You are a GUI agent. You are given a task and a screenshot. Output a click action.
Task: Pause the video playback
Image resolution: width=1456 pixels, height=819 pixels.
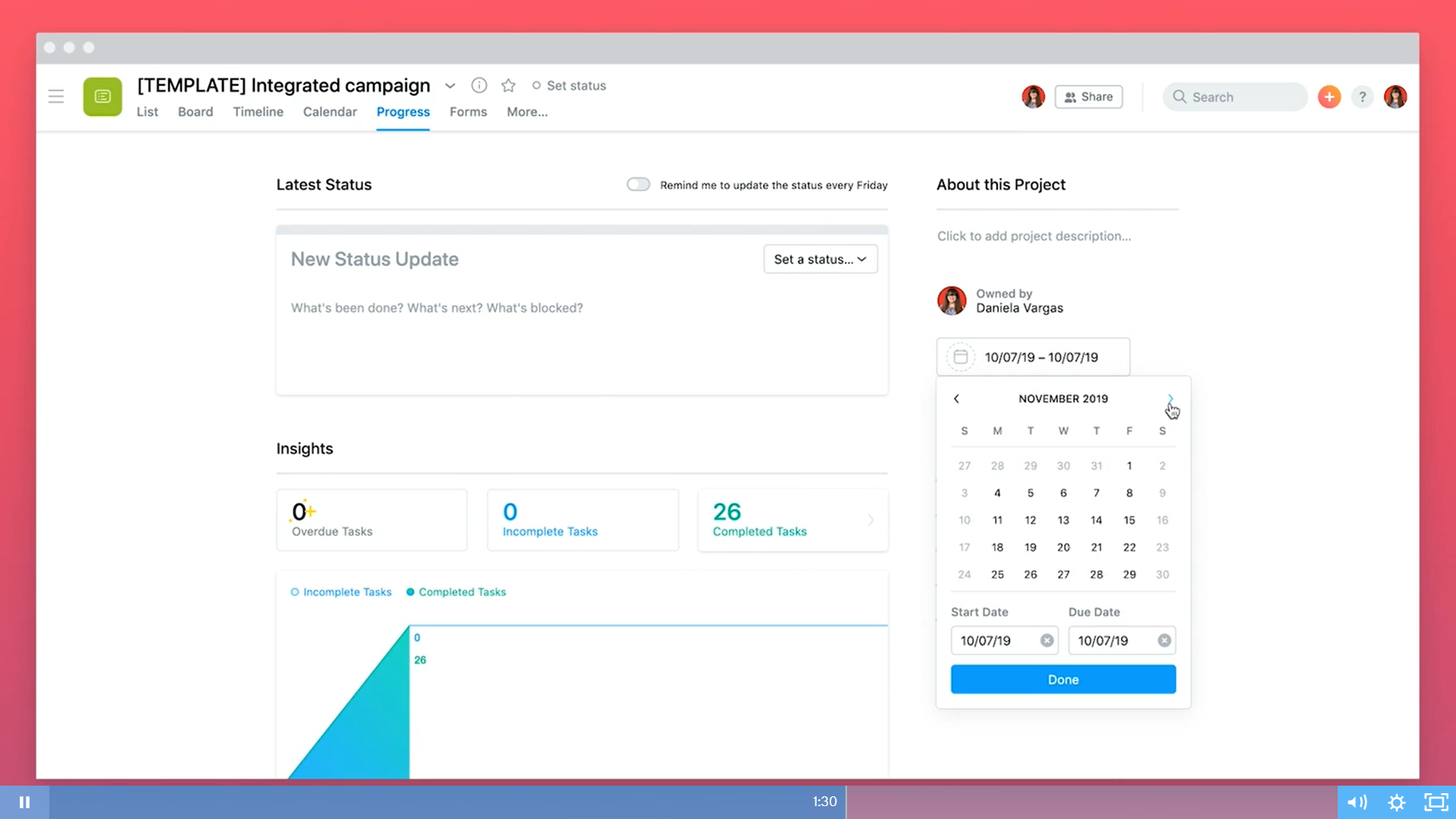pos(24,802)
